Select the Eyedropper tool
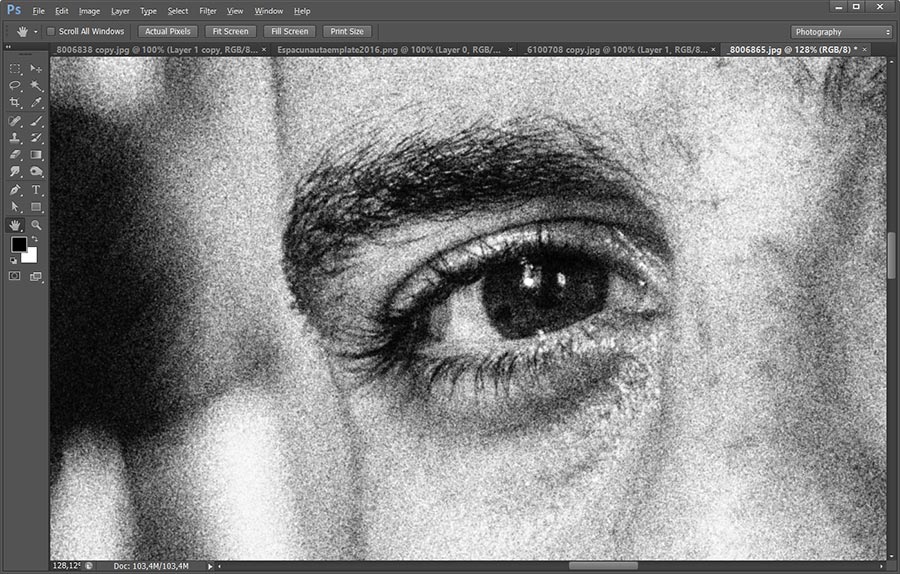Image resolution: width=900 pixels, height=574 pixels. (x=36, y=103)
